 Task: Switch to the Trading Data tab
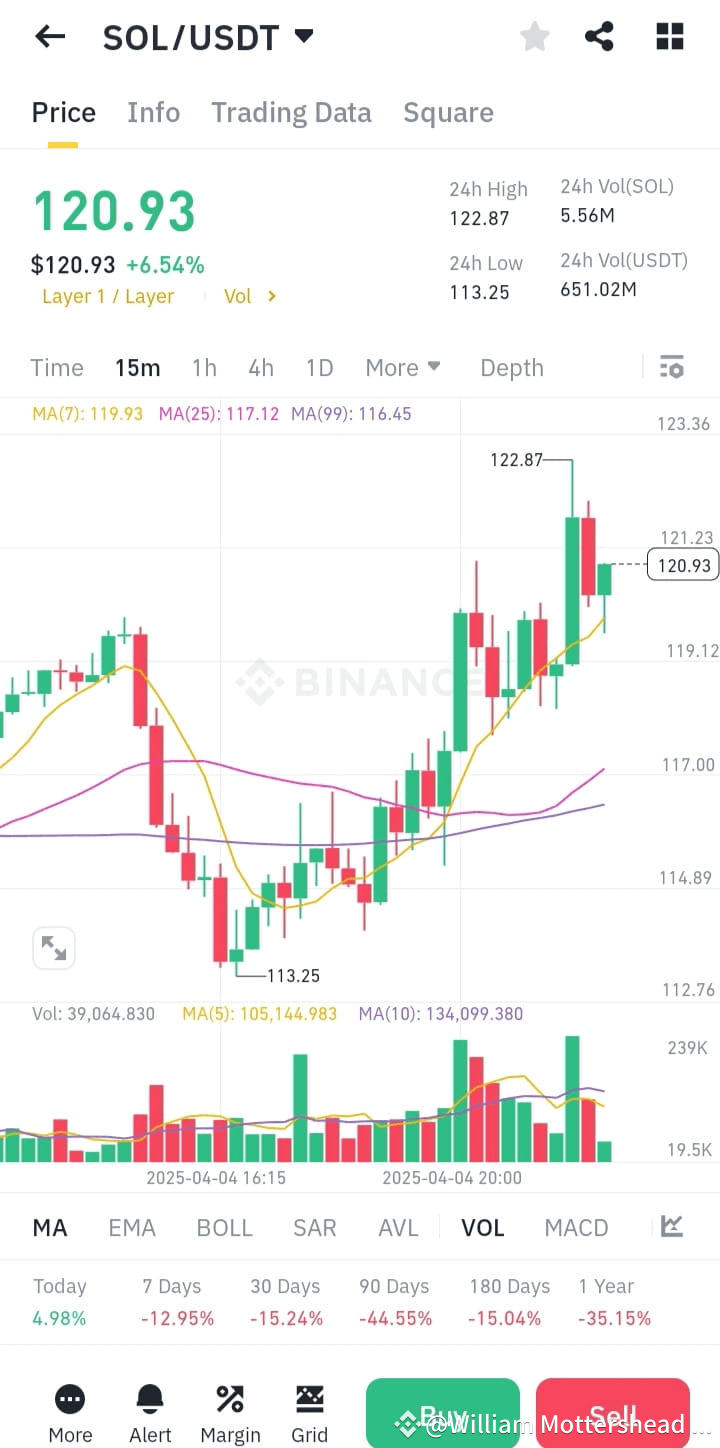tap(291, 112)
